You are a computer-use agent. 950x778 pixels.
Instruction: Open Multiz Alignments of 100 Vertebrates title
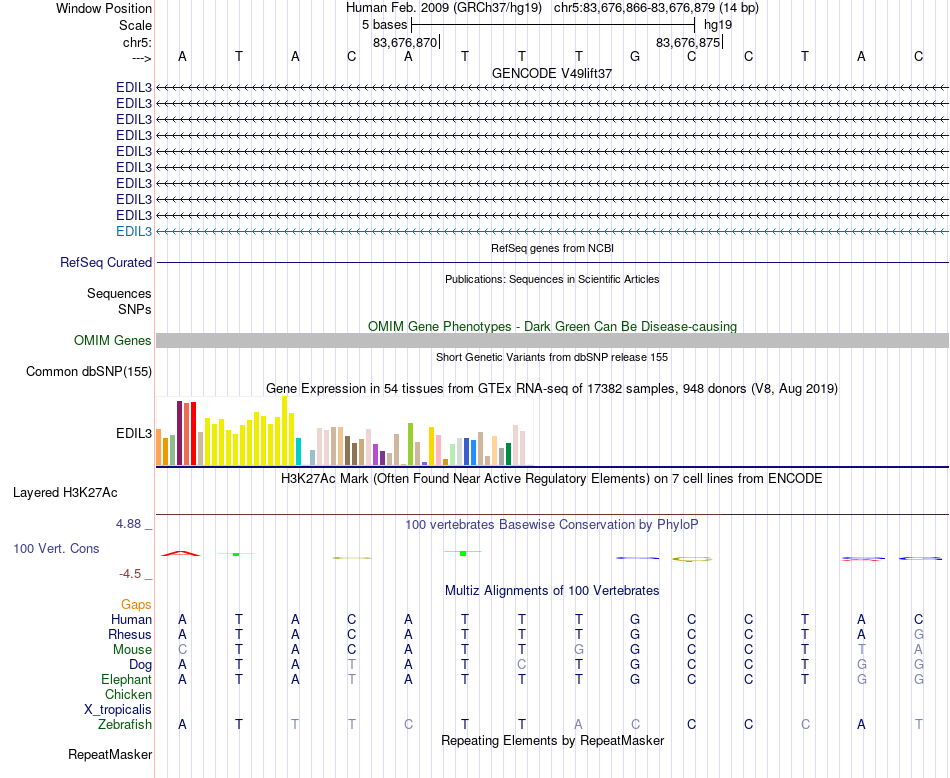click(552, 591)
